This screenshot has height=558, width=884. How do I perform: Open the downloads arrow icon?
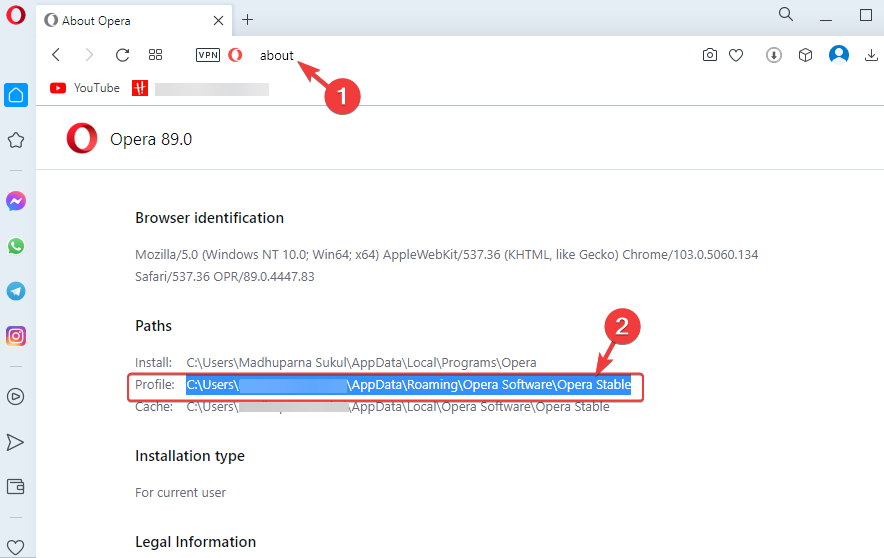click(x=871, y=55)
